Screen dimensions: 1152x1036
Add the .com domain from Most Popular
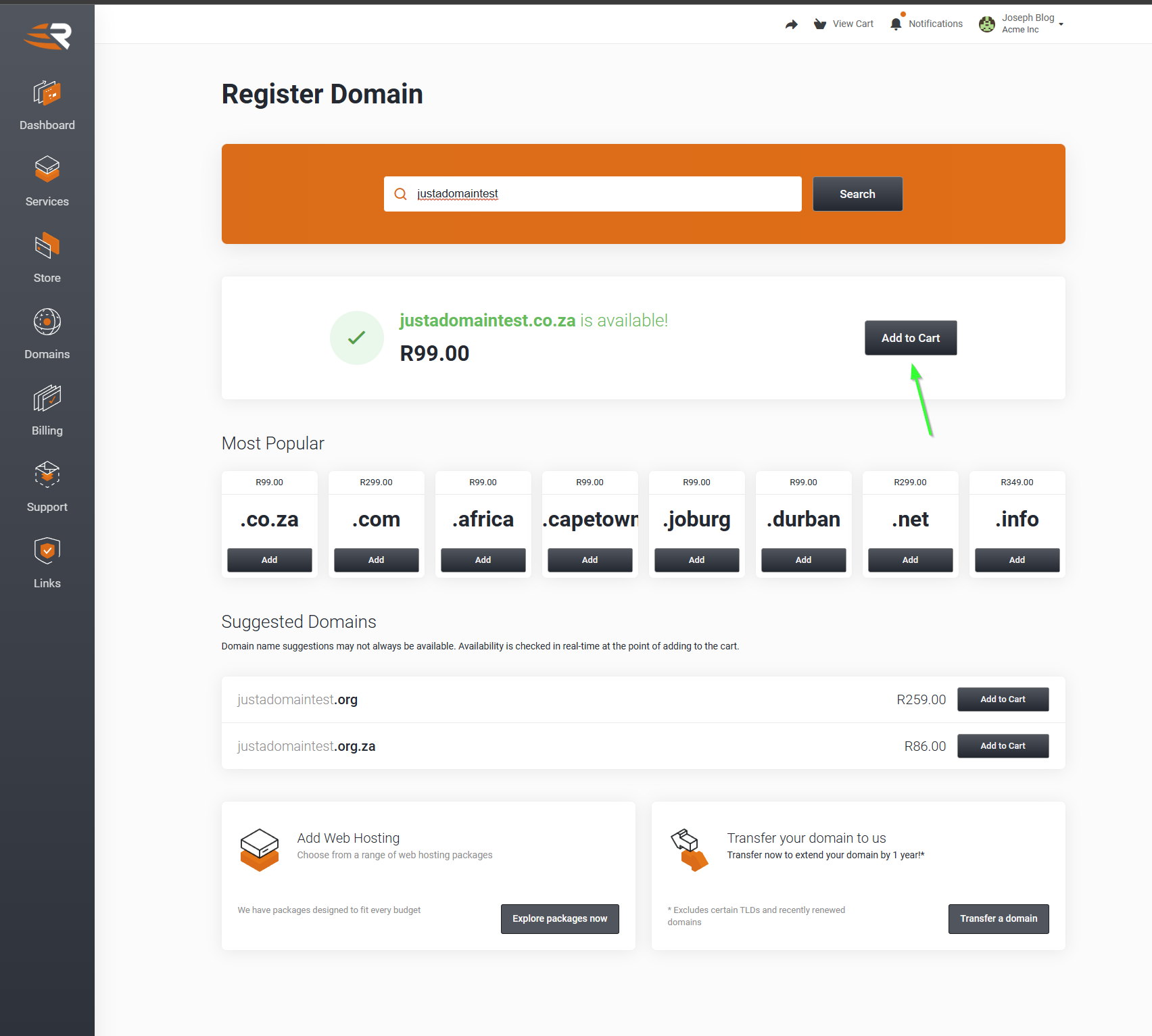(x=376, y=560)
